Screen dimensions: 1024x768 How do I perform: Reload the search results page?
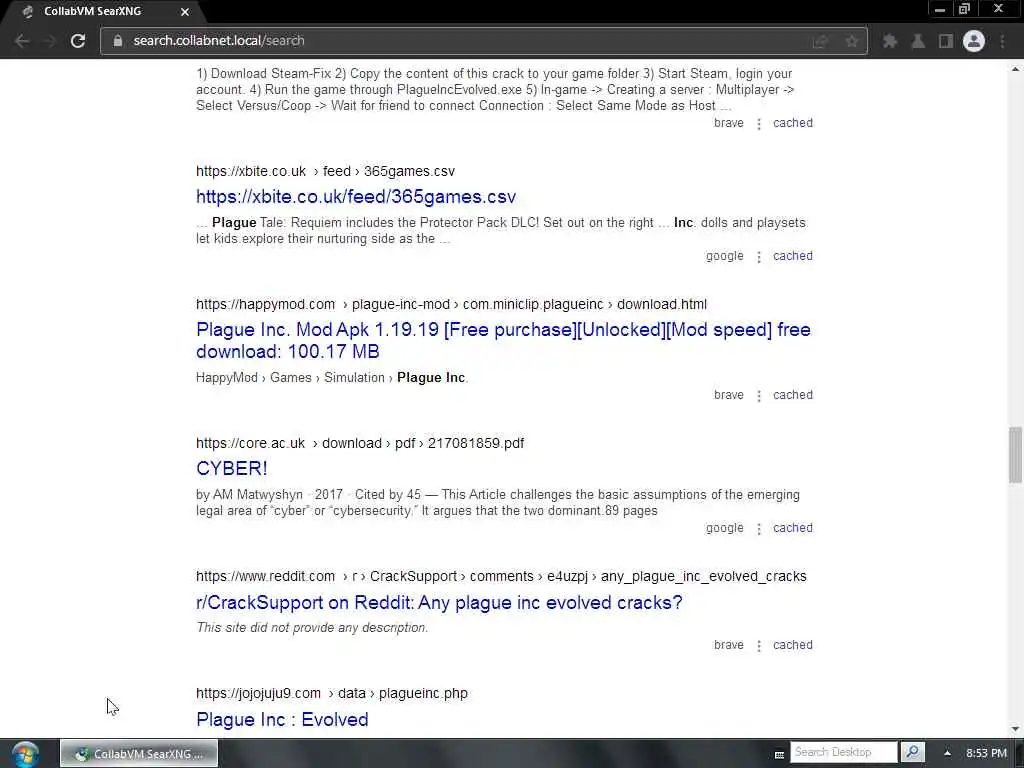coord(78,41)
